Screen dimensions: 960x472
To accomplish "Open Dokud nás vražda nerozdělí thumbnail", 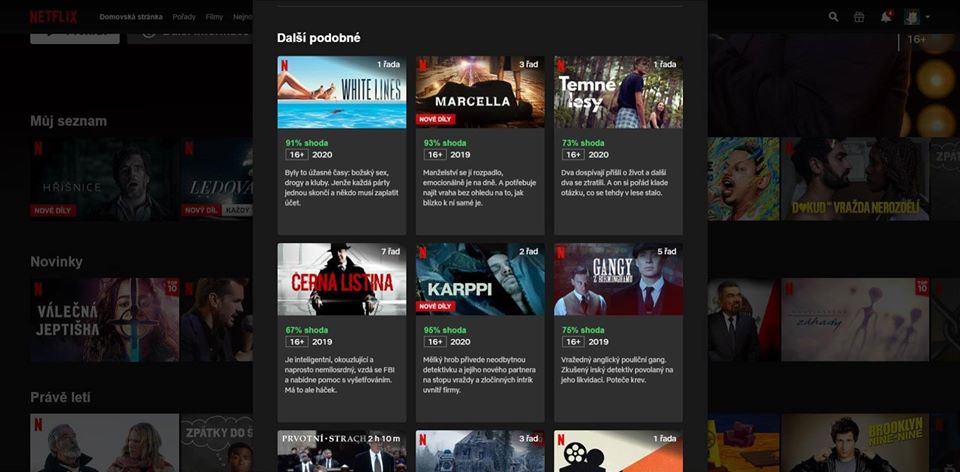I will click(x=855, y=179).
